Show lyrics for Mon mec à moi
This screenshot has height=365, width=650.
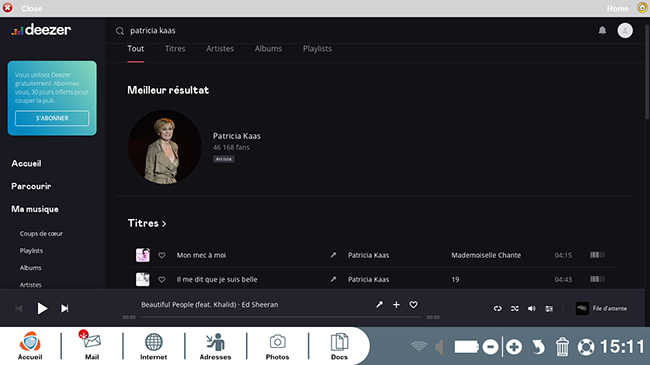pyautogui.click(x=333, y=255)
